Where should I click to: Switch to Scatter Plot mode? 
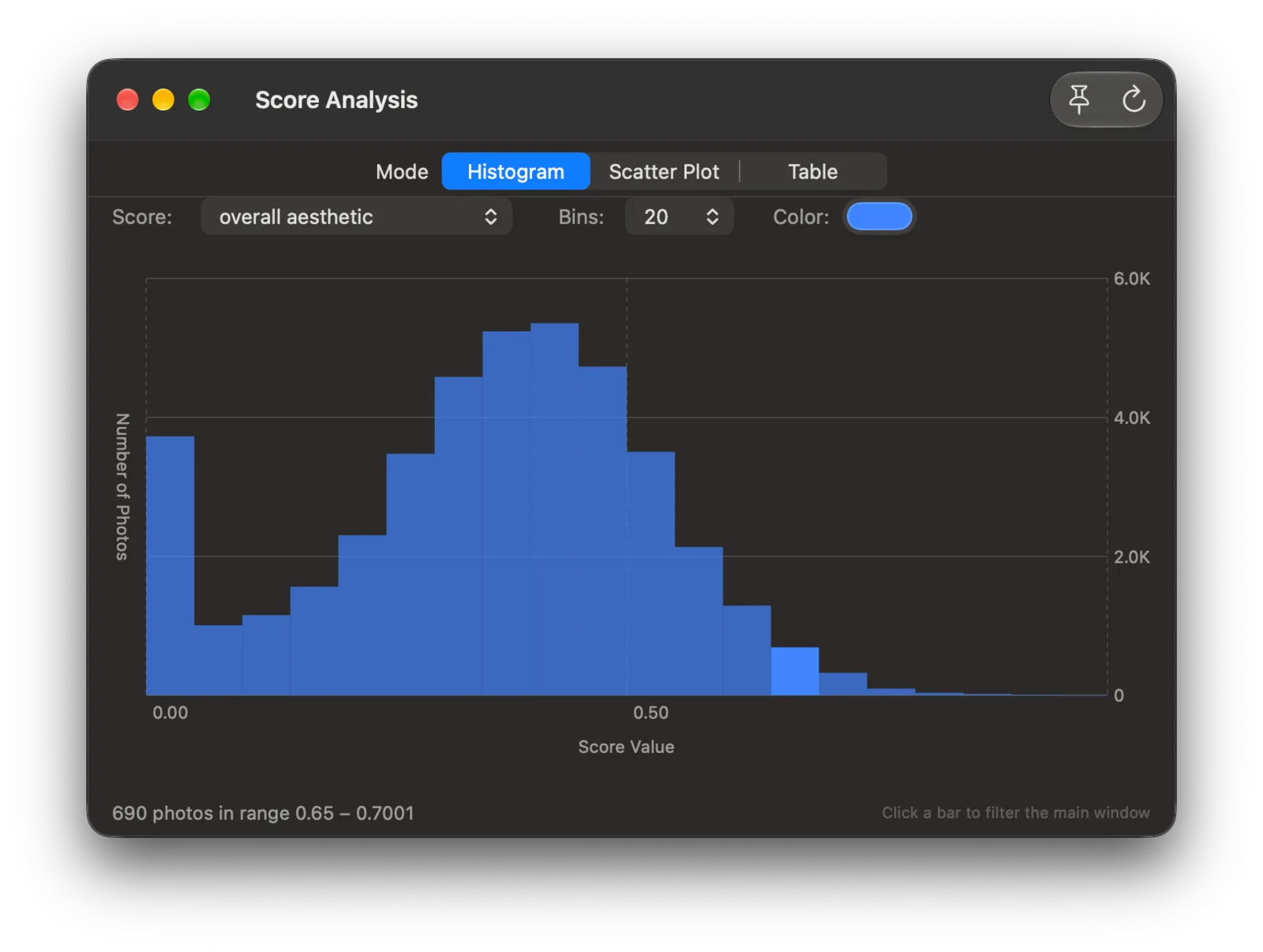(664, 171)
